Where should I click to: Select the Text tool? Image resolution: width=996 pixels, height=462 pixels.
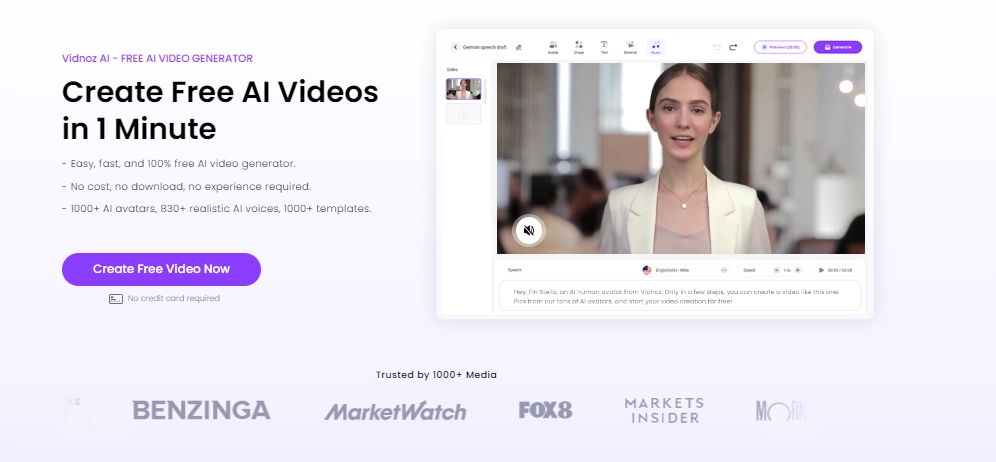(x=604, y=46)
